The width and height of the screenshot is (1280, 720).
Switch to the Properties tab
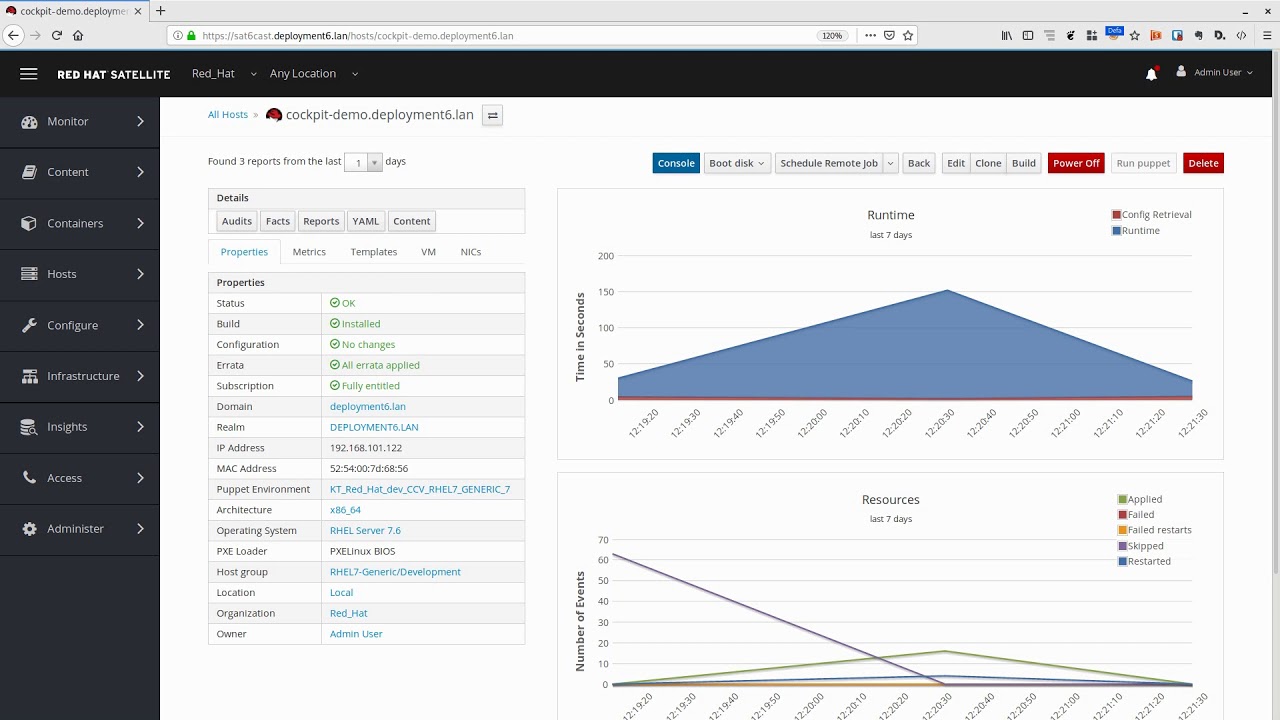(x=244, y=252)
